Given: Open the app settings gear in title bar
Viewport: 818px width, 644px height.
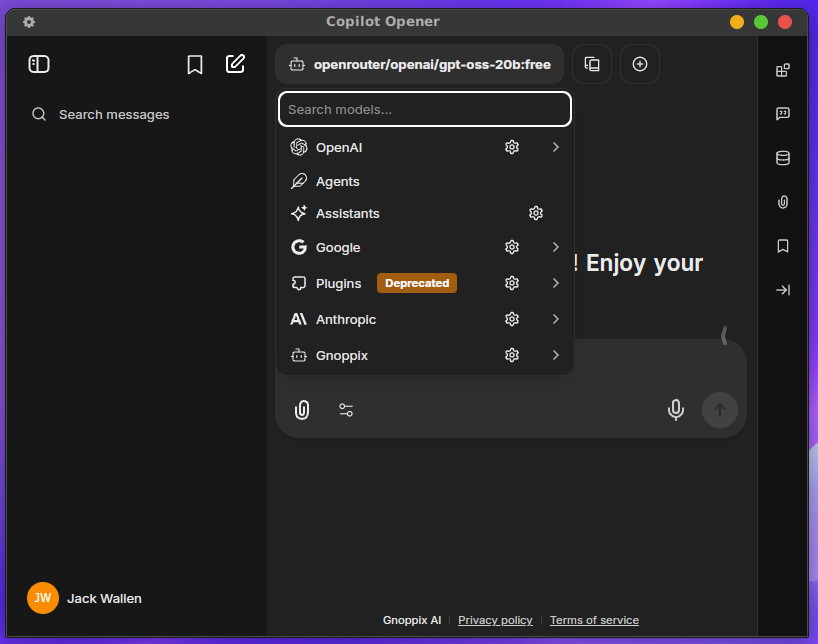Looking at the screenshot, I should pyautogui.click(x=29, y=22).
